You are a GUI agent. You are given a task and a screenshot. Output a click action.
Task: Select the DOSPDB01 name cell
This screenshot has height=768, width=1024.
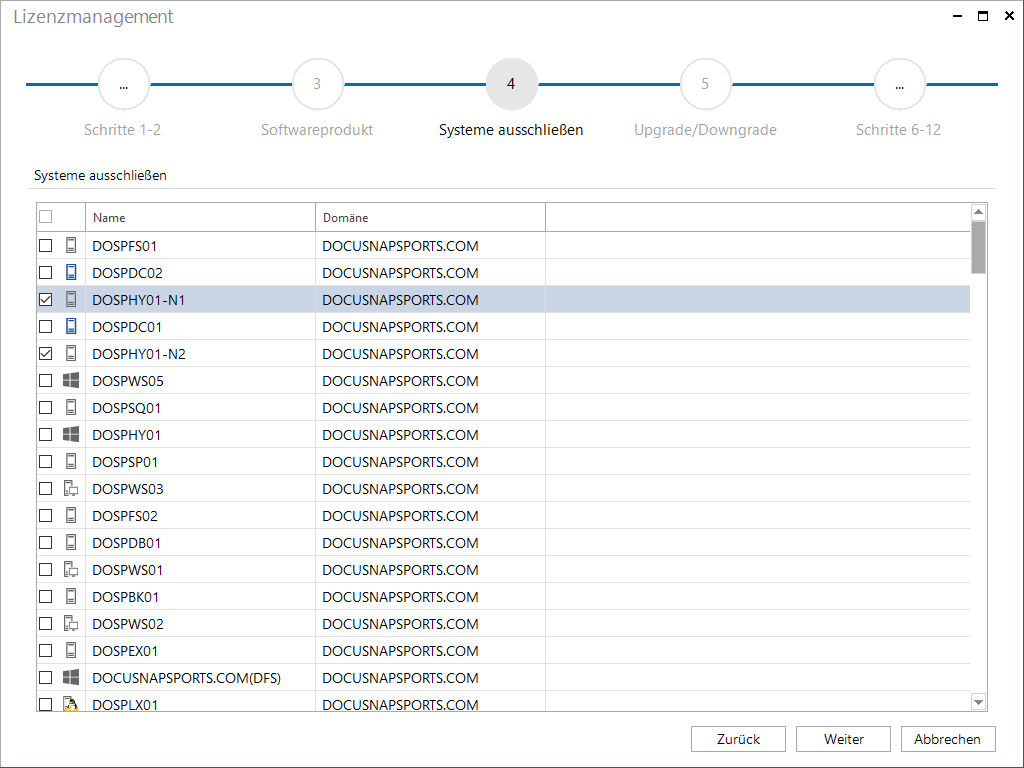click(x=200, y=543)
